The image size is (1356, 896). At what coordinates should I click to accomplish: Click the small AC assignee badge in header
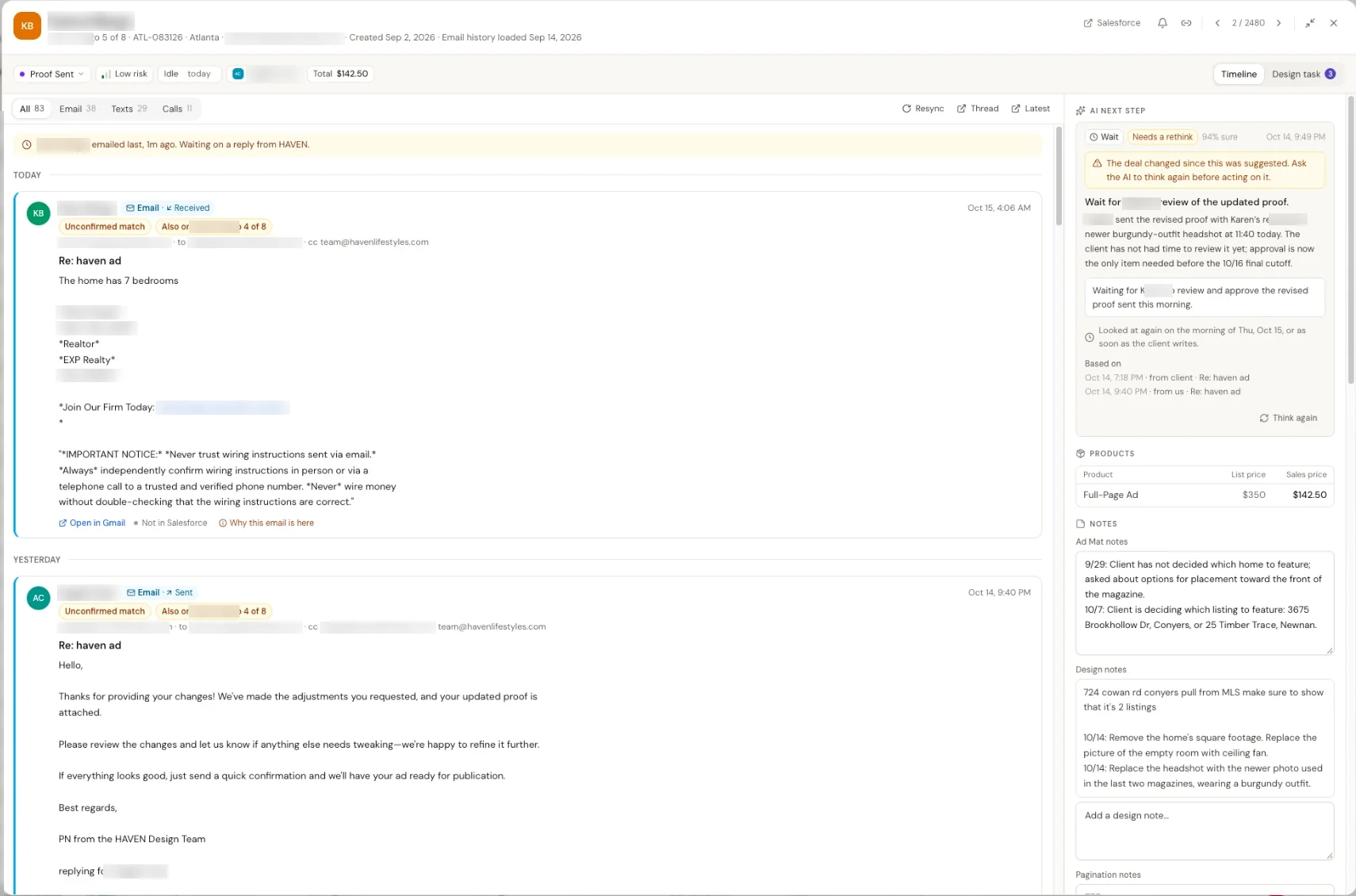(x=238, y=74)
